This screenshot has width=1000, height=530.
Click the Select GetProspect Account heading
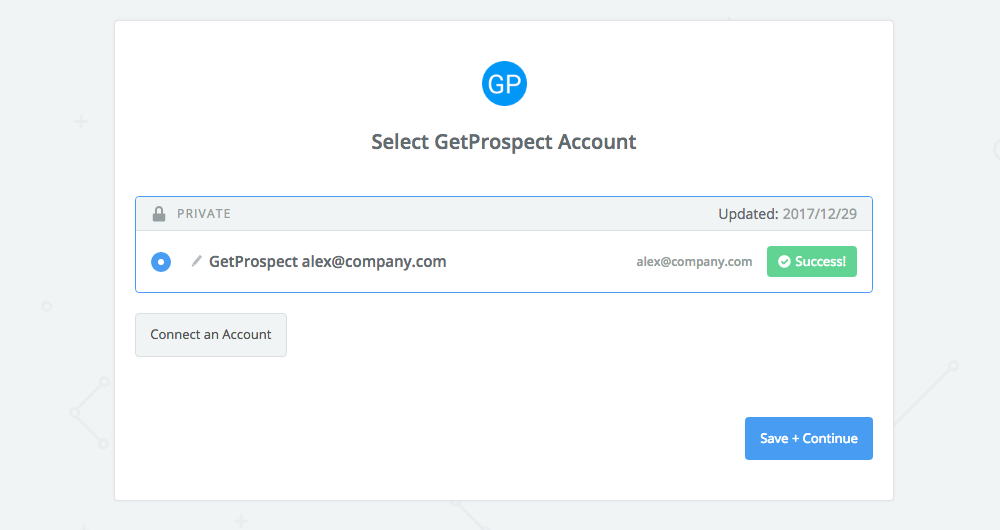(504, 142)
